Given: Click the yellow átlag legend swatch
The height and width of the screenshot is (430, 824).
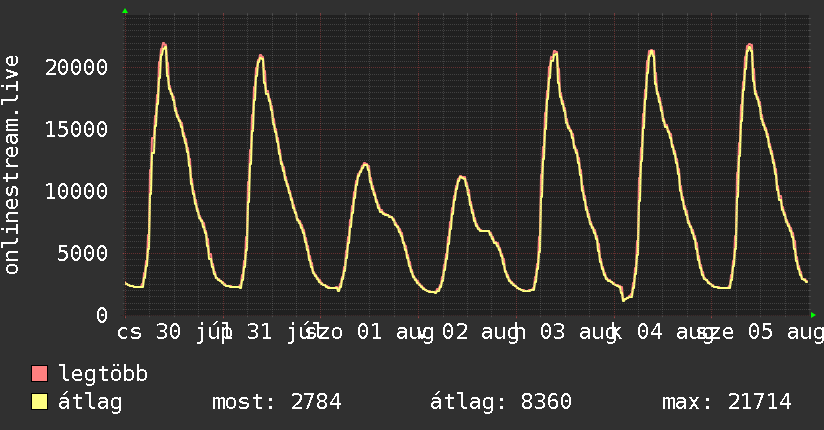Looking at the screenshot, I should click(39, 402).
